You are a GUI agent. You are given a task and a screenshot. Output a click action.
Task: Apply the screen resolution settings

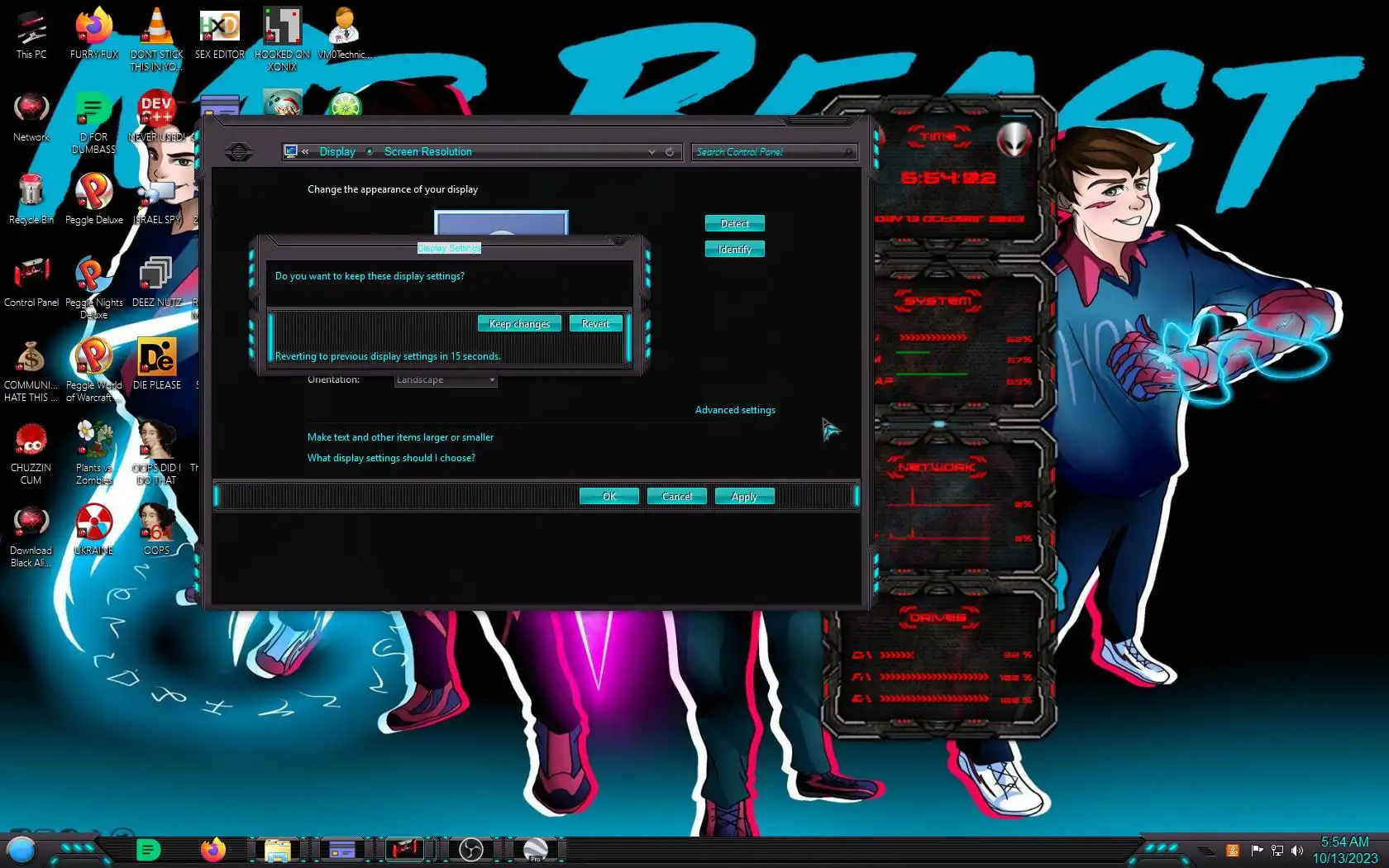[745, 496]
